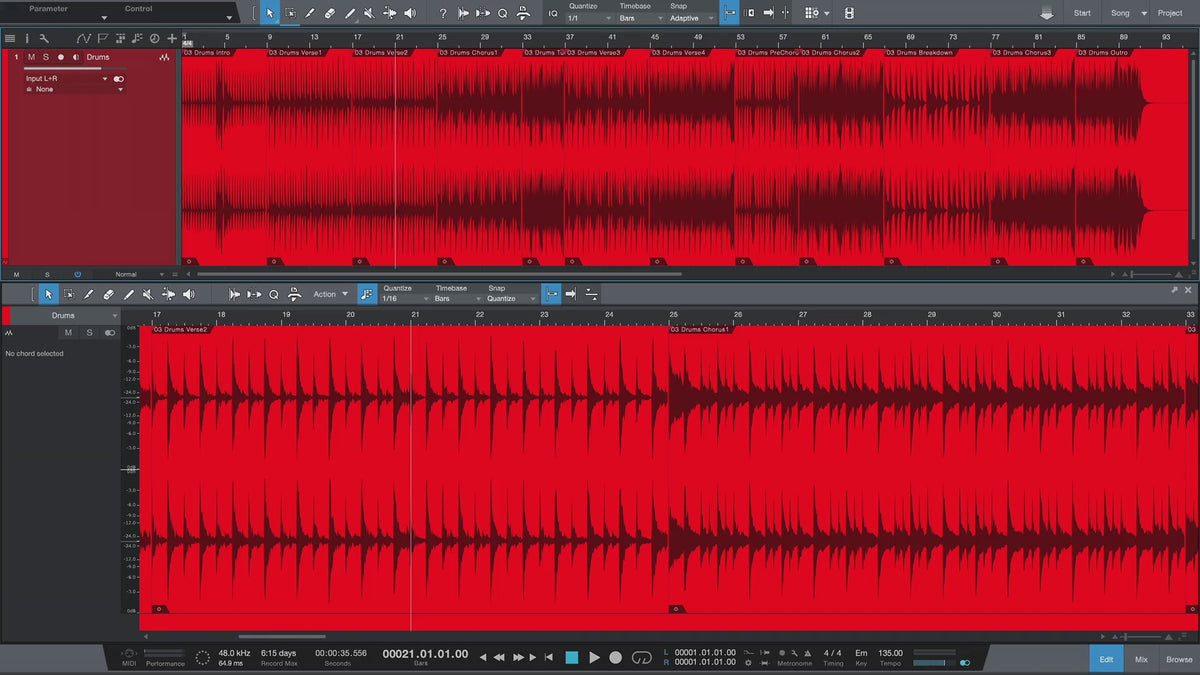
Task: Mute the Drums track
Action: point(31,57)
